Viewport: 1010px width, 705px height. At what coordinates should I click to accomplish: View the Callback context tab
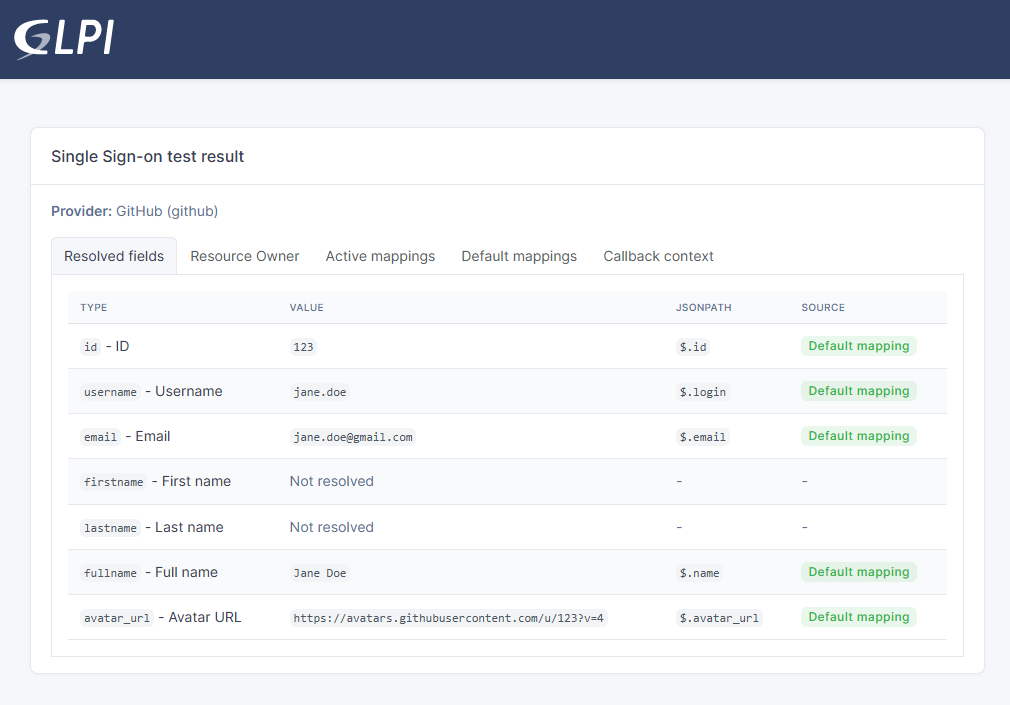pyautogui.click(x=658, y=256)
